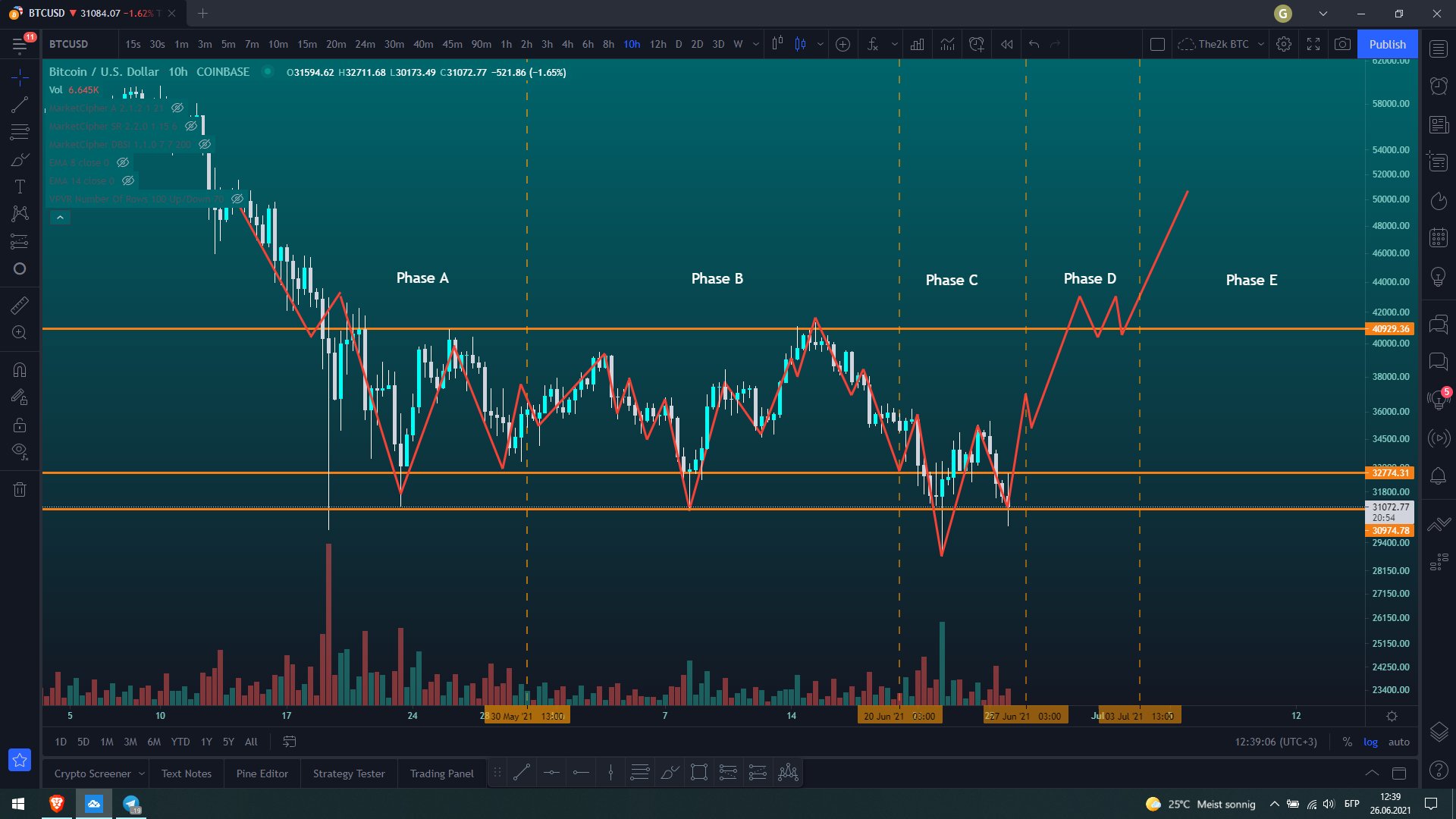Click the Remove Objects trash icon

pyautogui.click(x=20, y=489)
